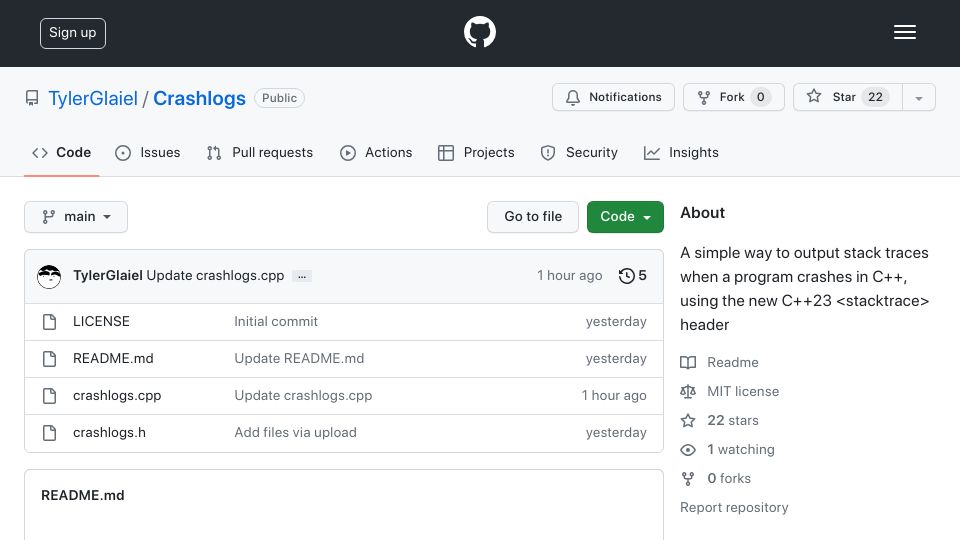Open the Initial commit message link
This screenshot has width=960, height=540.
[276, 321]
